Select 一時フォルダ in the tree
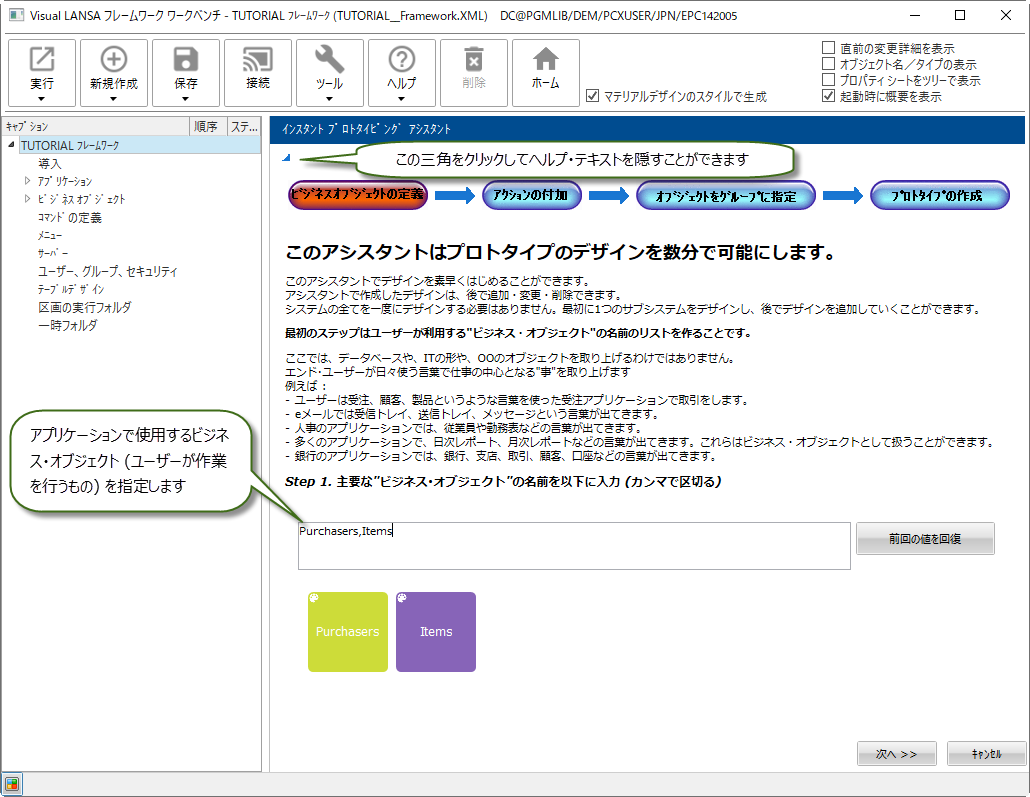Viewport: 1030px width, 797px height. click(68, 325)
